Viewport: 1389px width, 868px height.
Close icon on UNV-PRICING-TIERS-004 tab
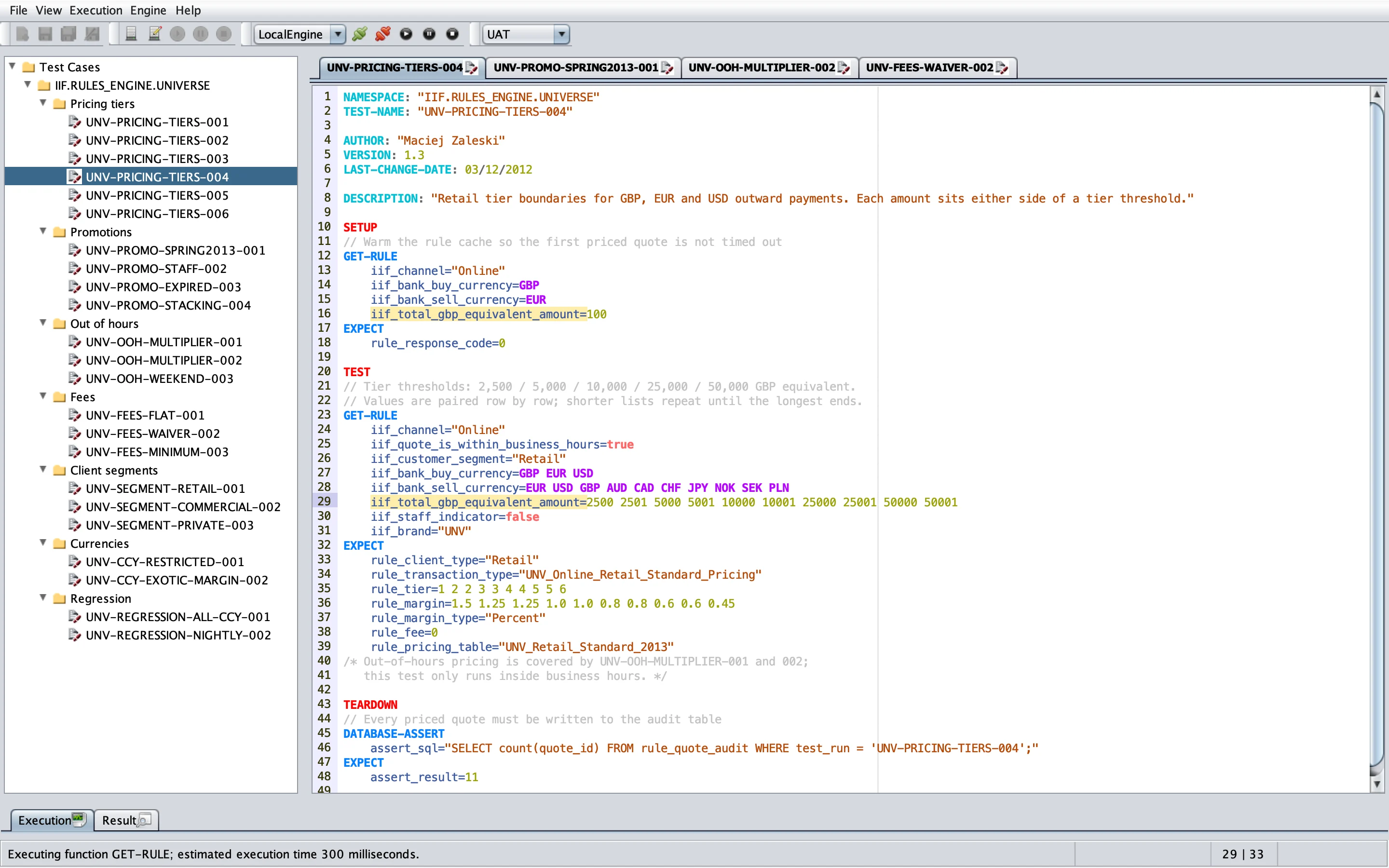point(471,68)
